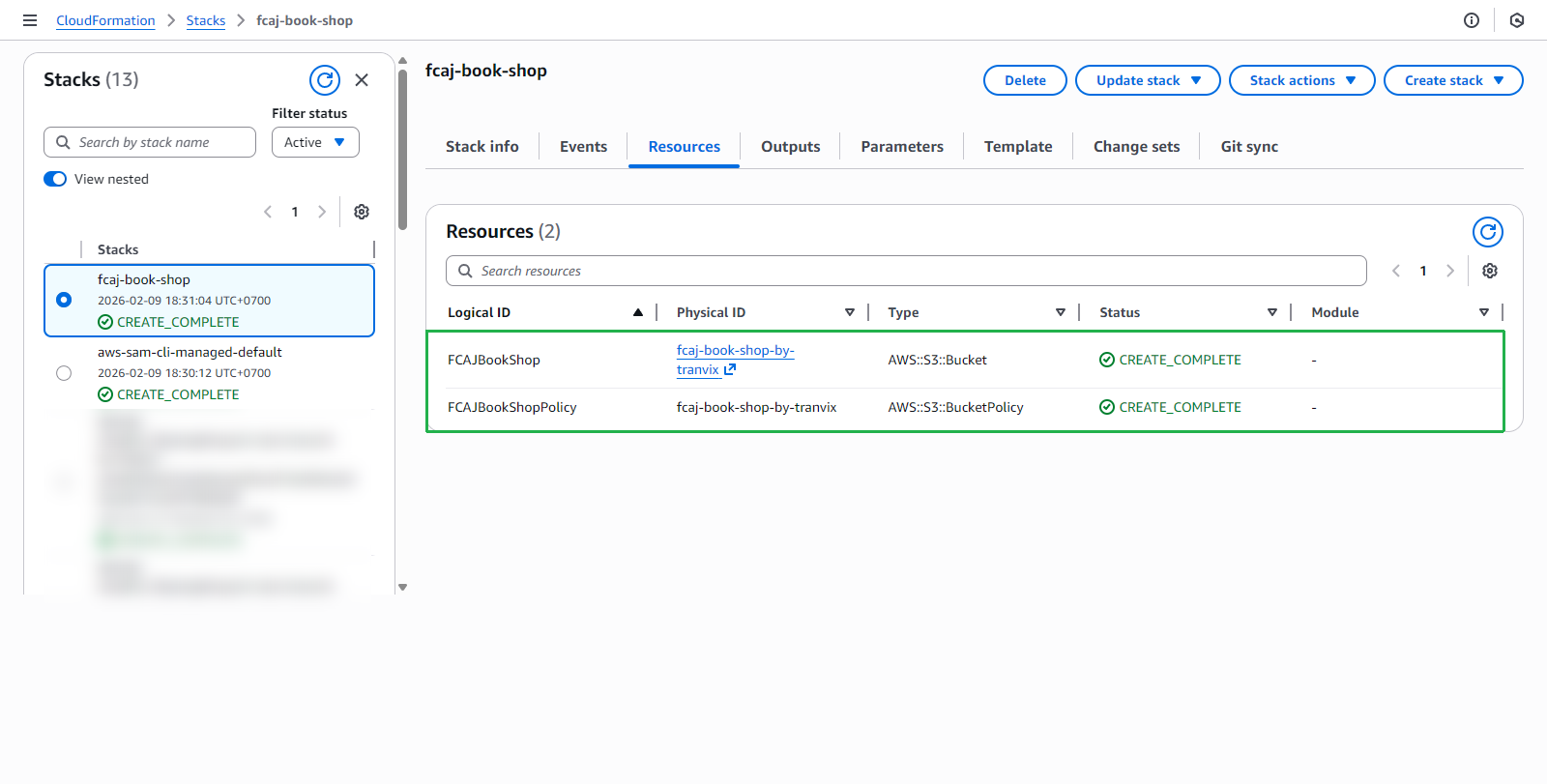1547x784 pixels.
Task: Refresh the Resources table
Action: 1488,232
